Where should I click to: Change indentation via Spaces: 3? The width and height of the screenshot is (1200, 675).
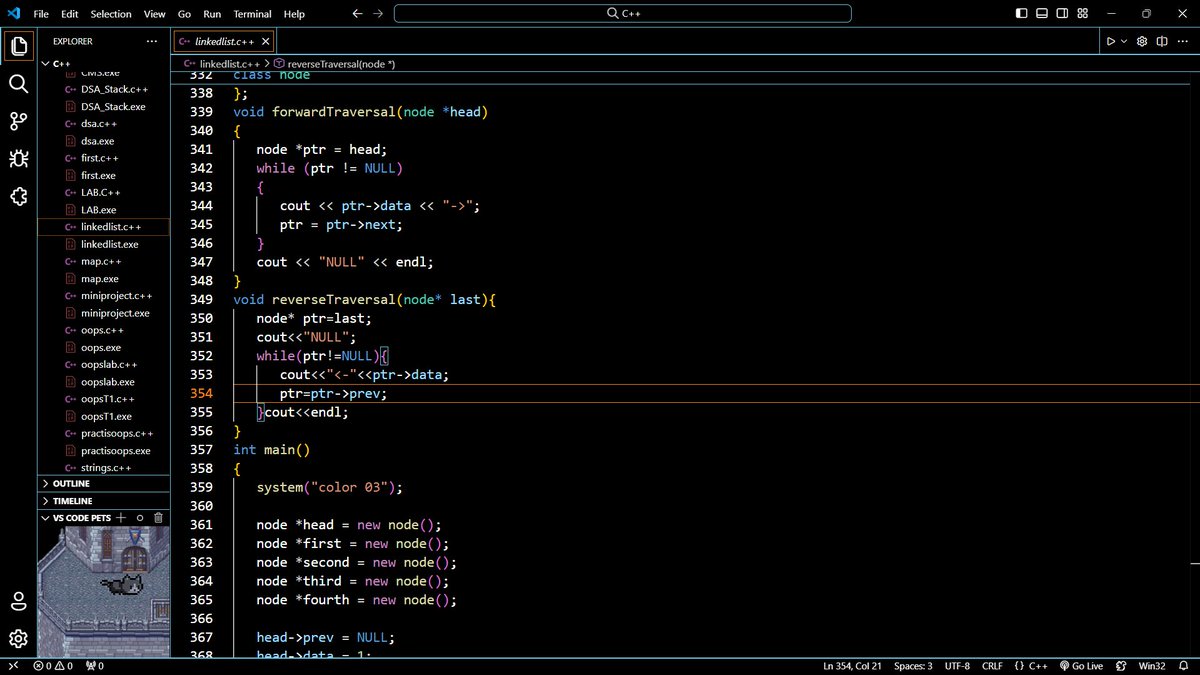tap(913, 666)
